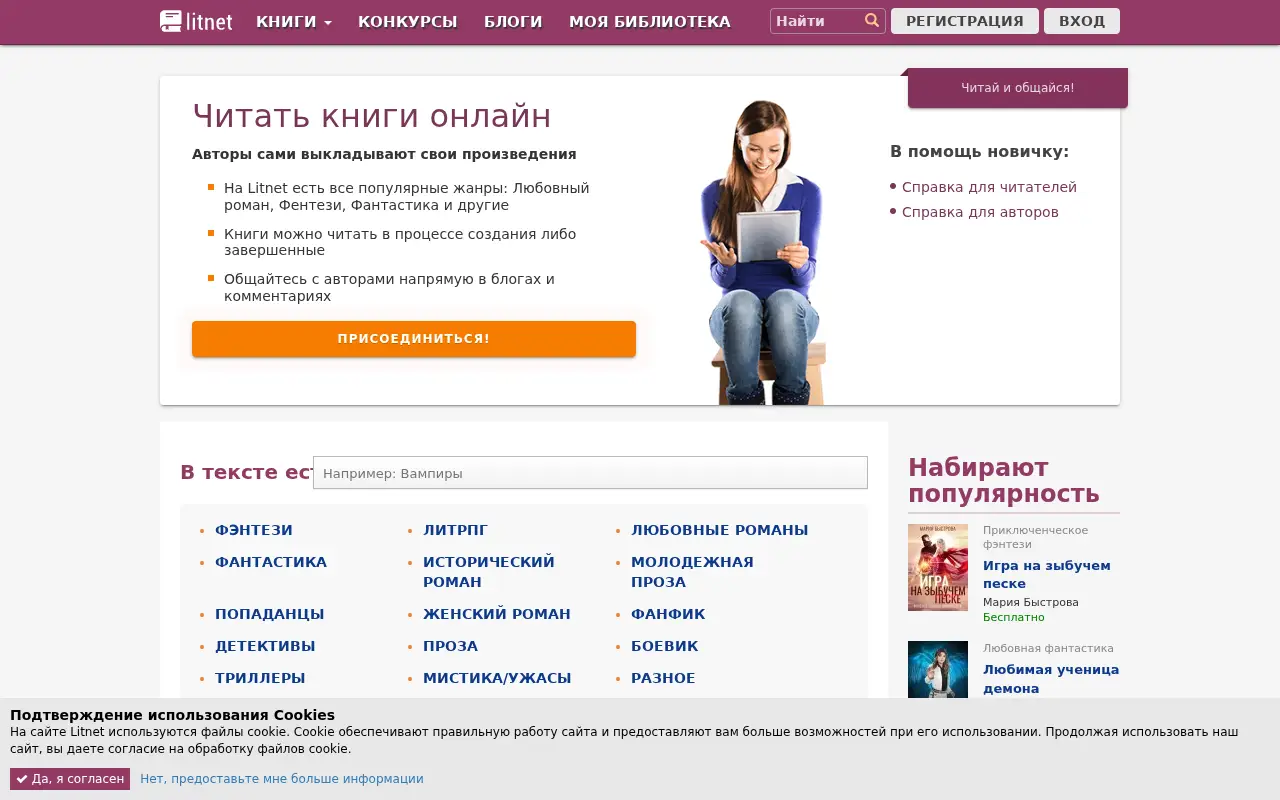
Task: Open the ФАНТАСТИКА genre
Action: [x=271, y=562]
